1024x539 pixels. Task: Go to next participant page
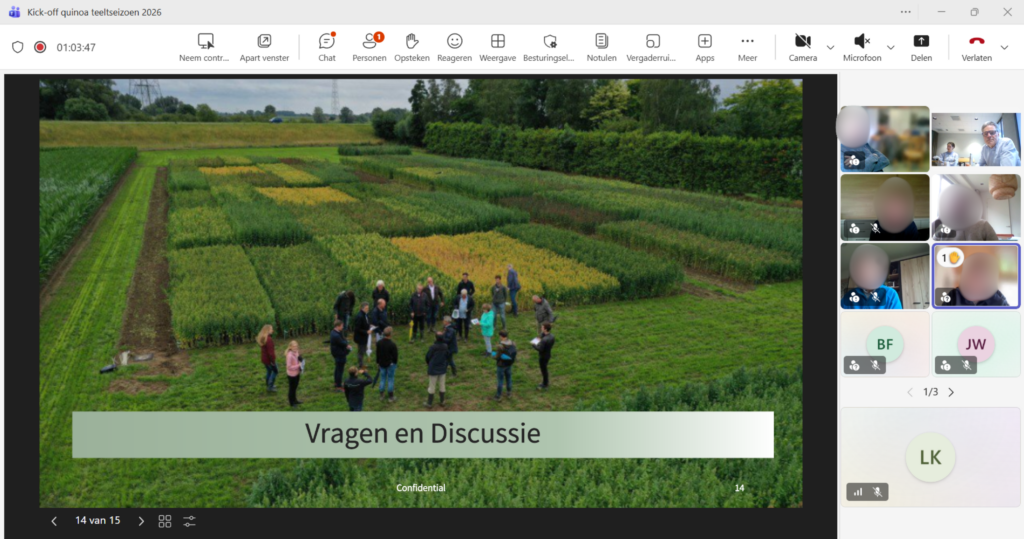951,392
